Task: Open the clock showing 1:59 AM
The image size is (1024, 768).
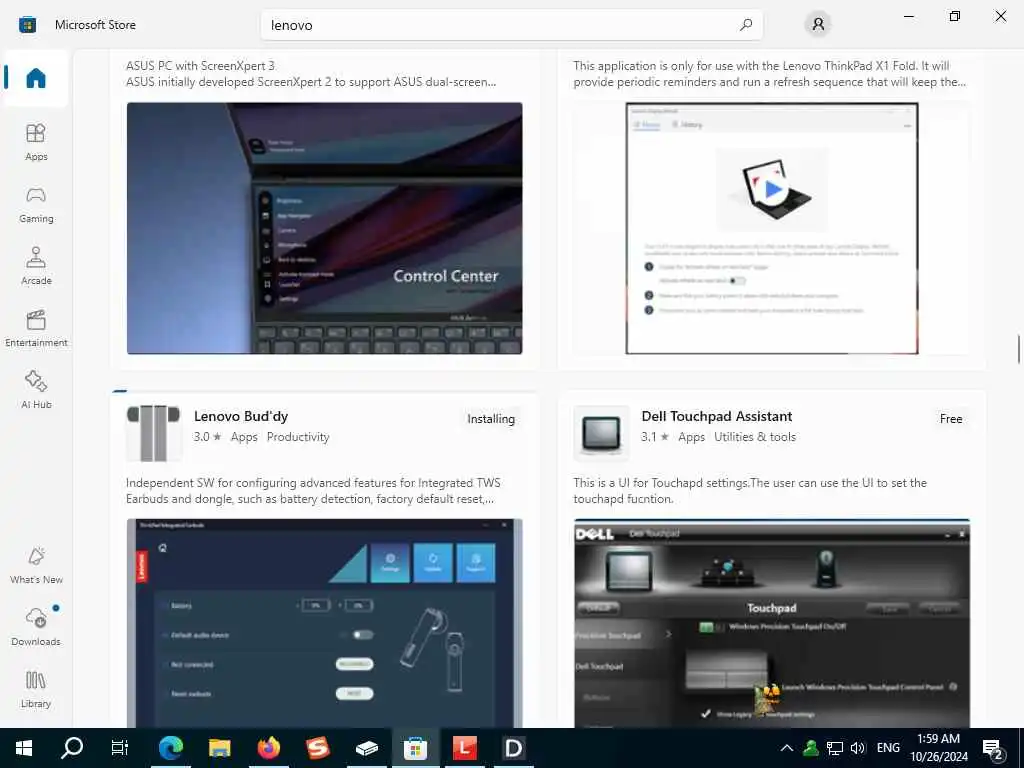Action: [938, 748]
